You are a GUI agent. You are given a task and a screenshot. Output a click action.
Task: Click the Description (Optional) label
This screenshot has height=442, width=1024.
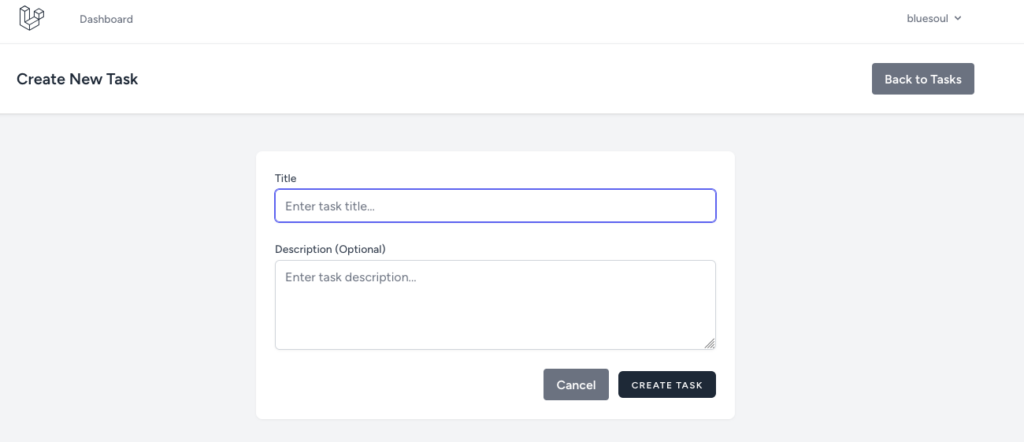coord(330,249)
